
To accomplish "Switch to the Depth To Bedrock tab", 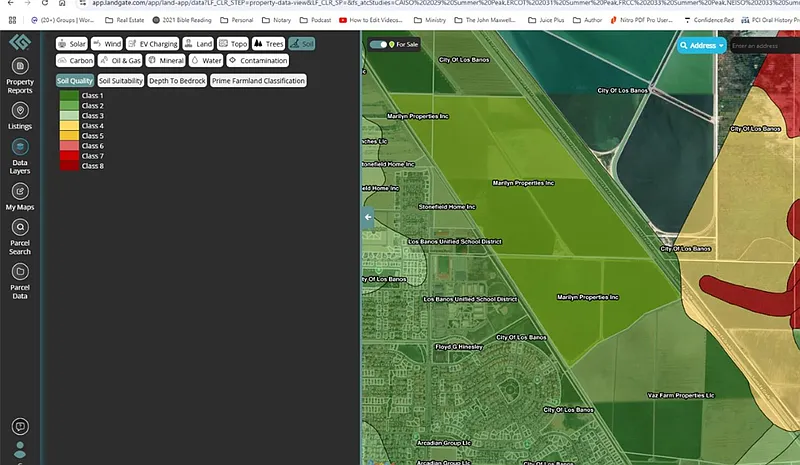I will click(x=177, y=80).
